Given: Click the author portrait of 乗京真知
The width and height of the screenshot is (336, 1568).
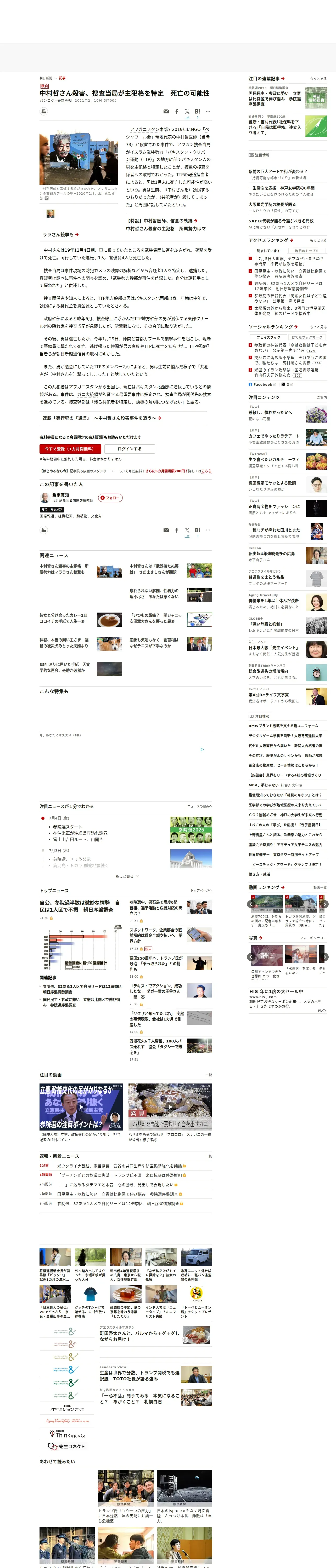Looking at the screenshot, I should pos(44,498).
